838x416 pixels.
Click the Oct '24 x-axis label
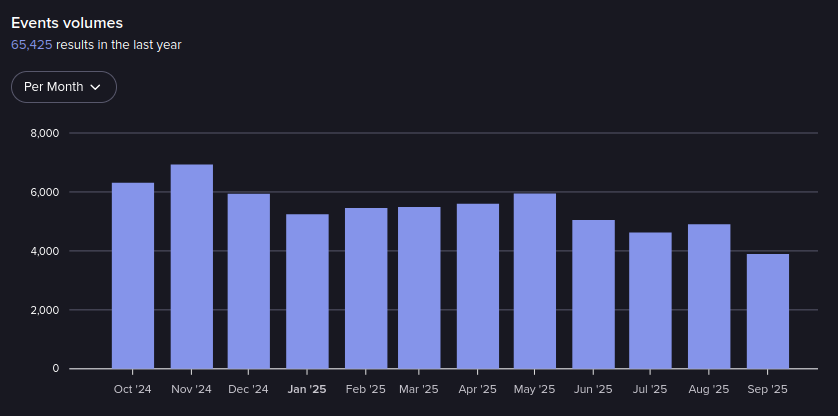click(133, 389)
